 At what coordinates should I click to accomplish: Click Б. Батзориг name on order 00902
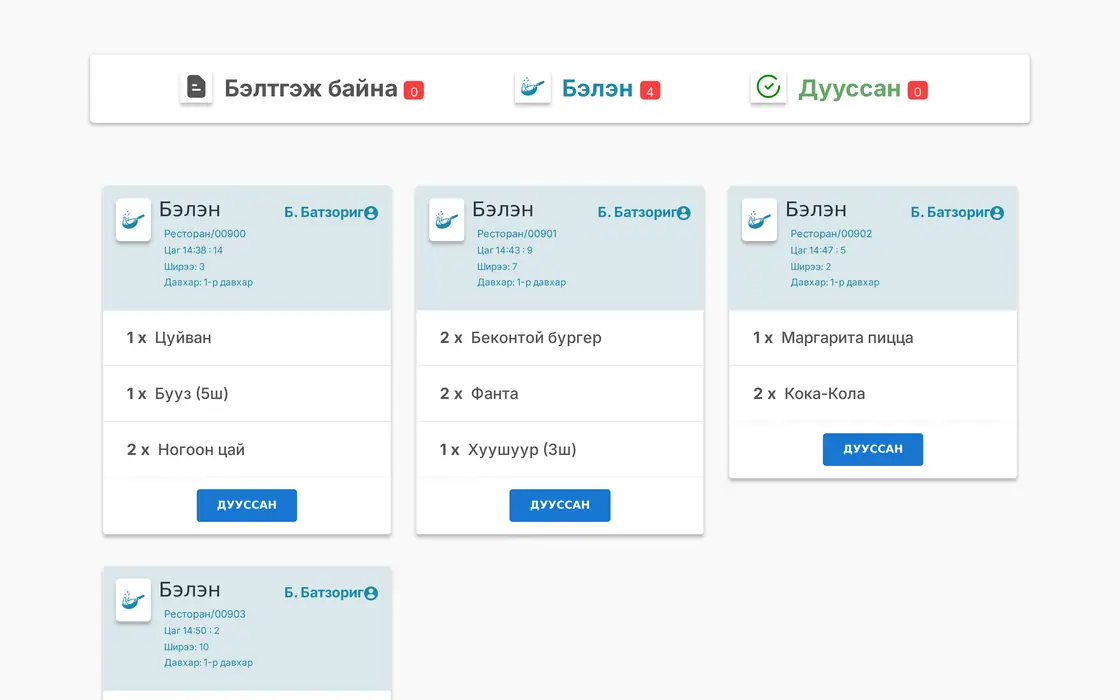point(950,212)
